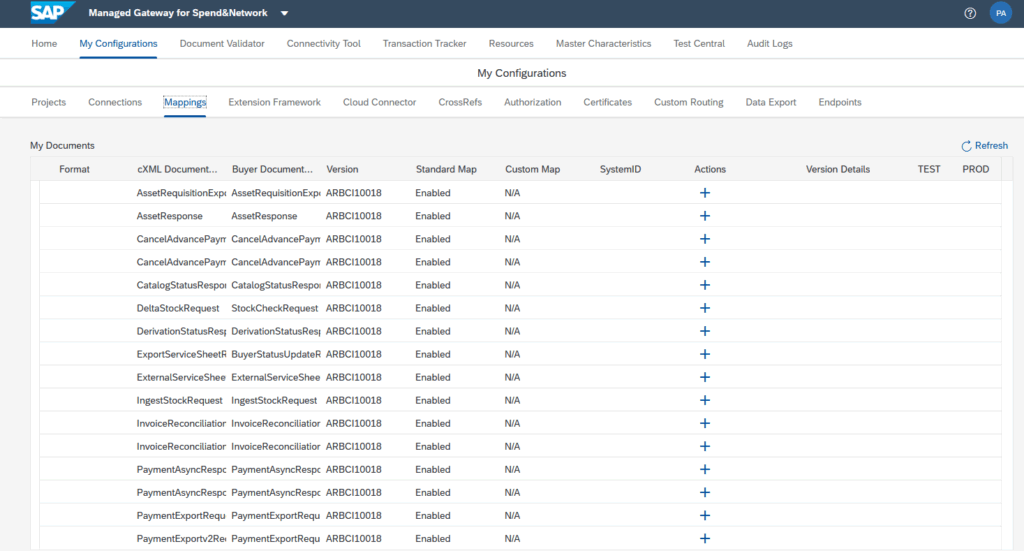This screenshot has width=1024, height=551.
Task: Open the help question mark icon
Action: [970, 14]
